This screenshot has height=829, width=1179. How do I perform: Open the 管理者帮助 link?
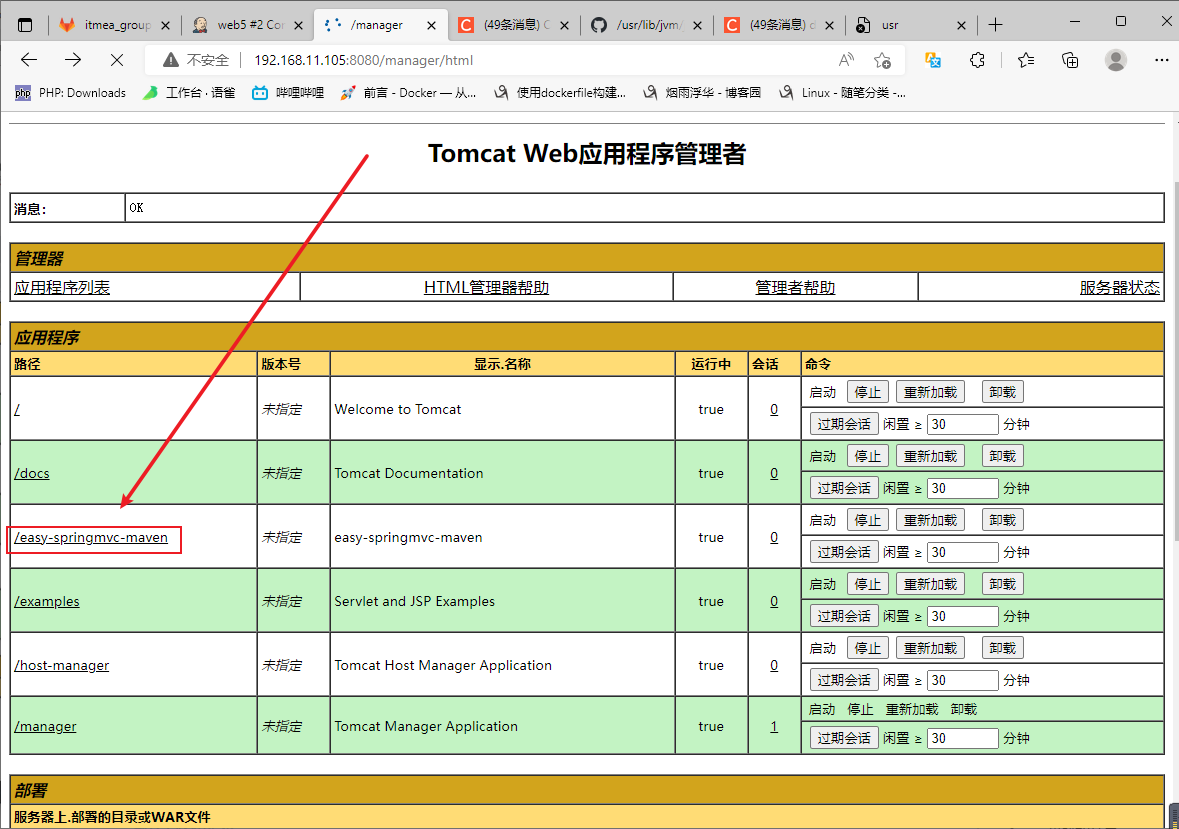click(795, 287)
